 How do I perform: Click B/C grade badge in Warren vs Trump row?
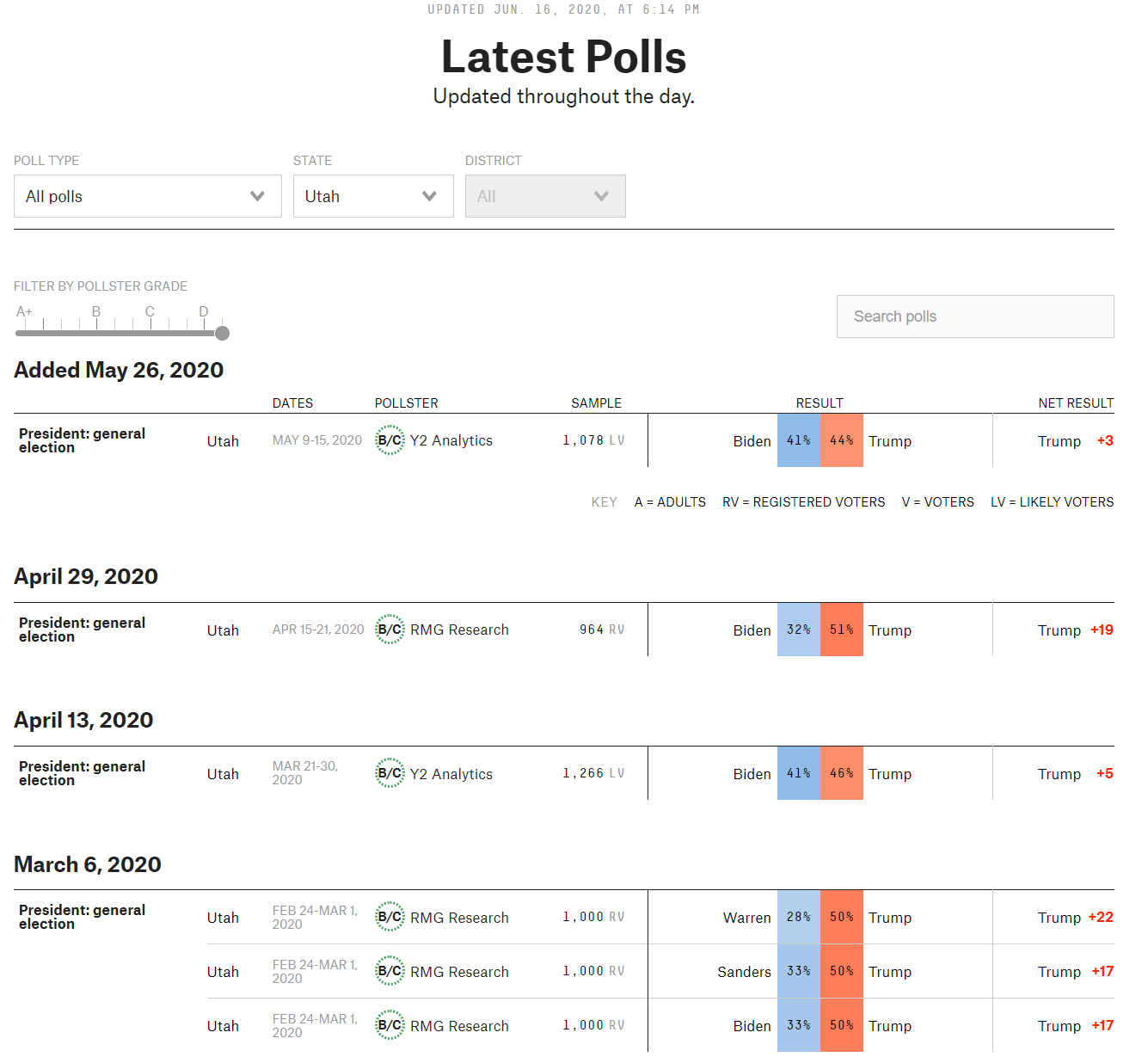point(390,917)
